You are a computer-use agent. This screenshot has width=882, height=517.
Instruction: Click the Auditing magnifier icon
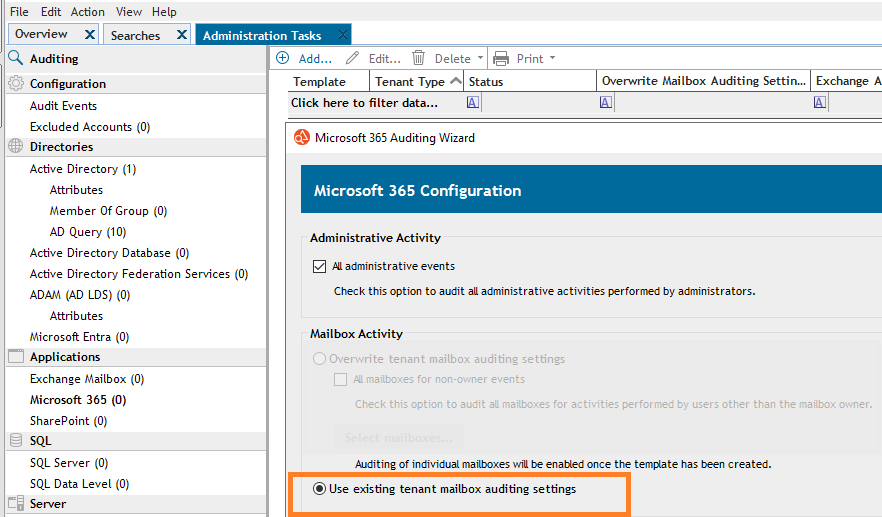point(16,58)
